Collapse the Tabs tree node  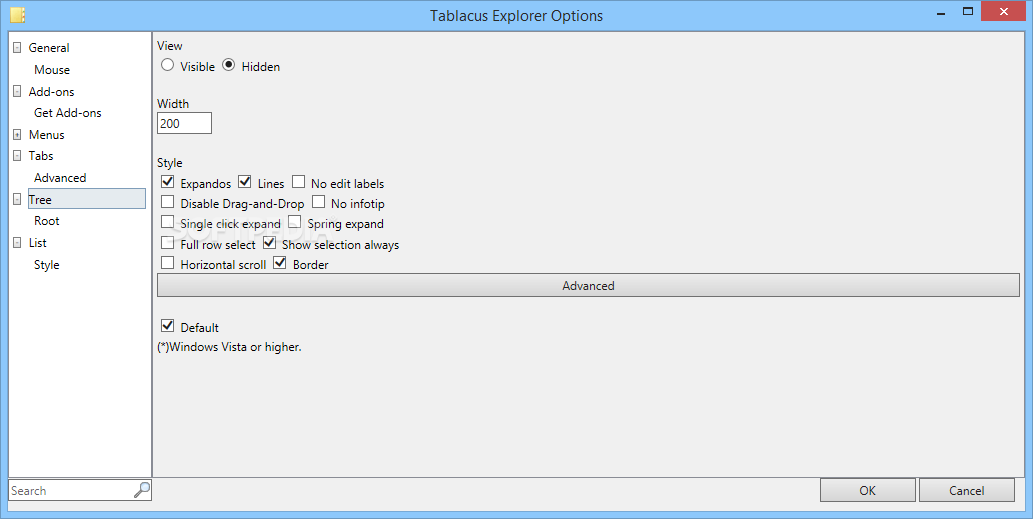pyautogui.click(x=17, y=156)
